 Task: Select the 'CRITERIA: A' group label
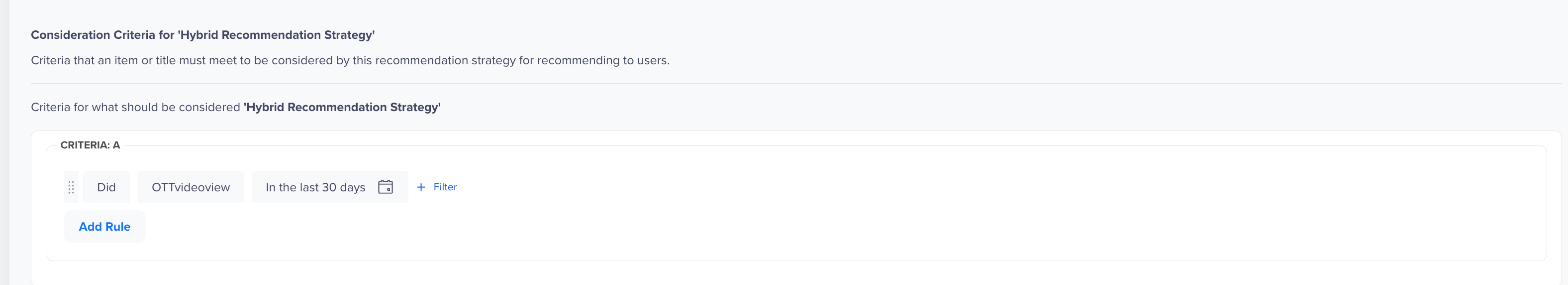tap(90, 144)
